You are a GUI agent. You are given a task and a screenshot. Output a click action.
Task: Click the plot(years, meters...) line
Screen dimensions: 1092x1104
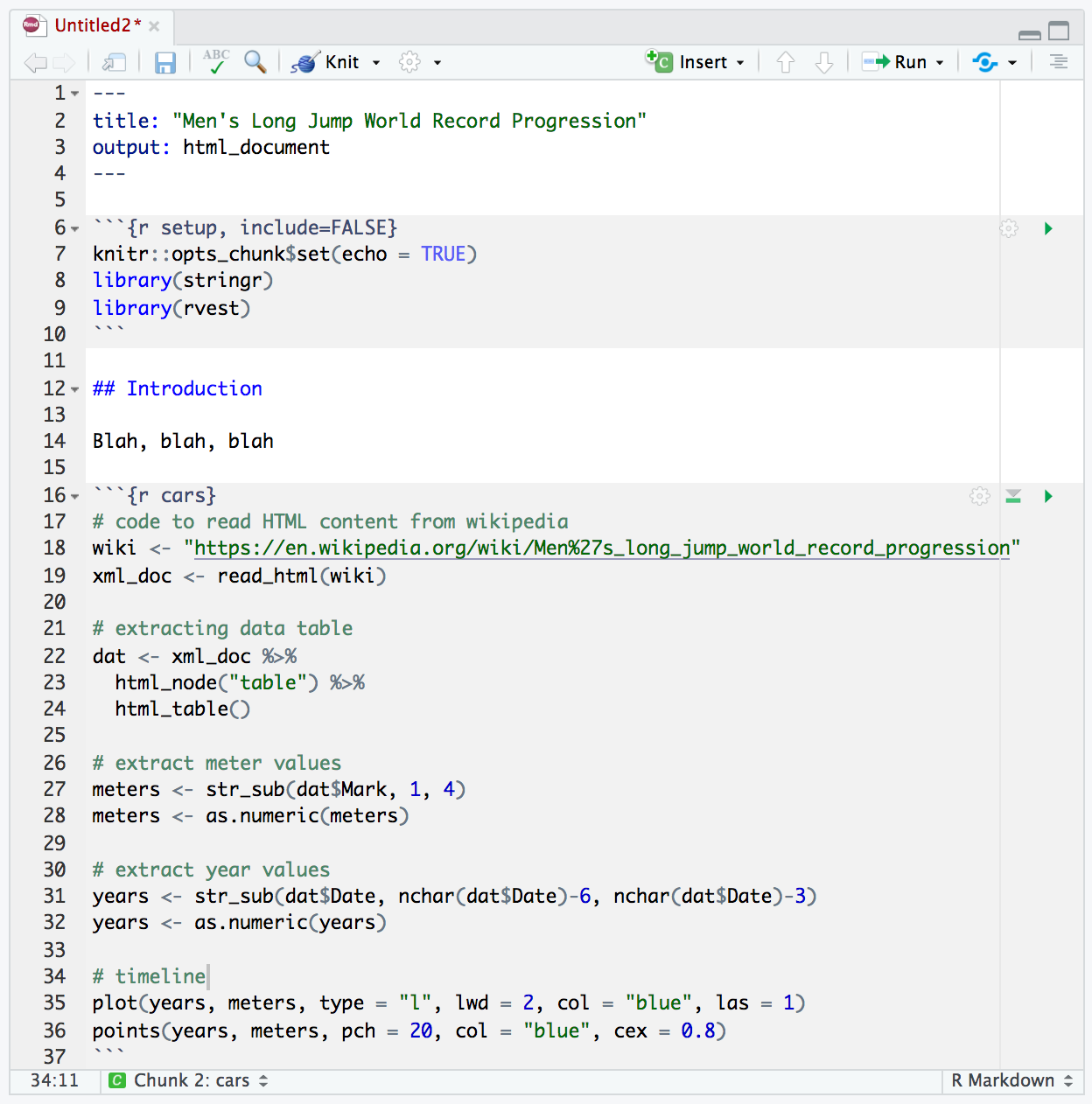449,1003
